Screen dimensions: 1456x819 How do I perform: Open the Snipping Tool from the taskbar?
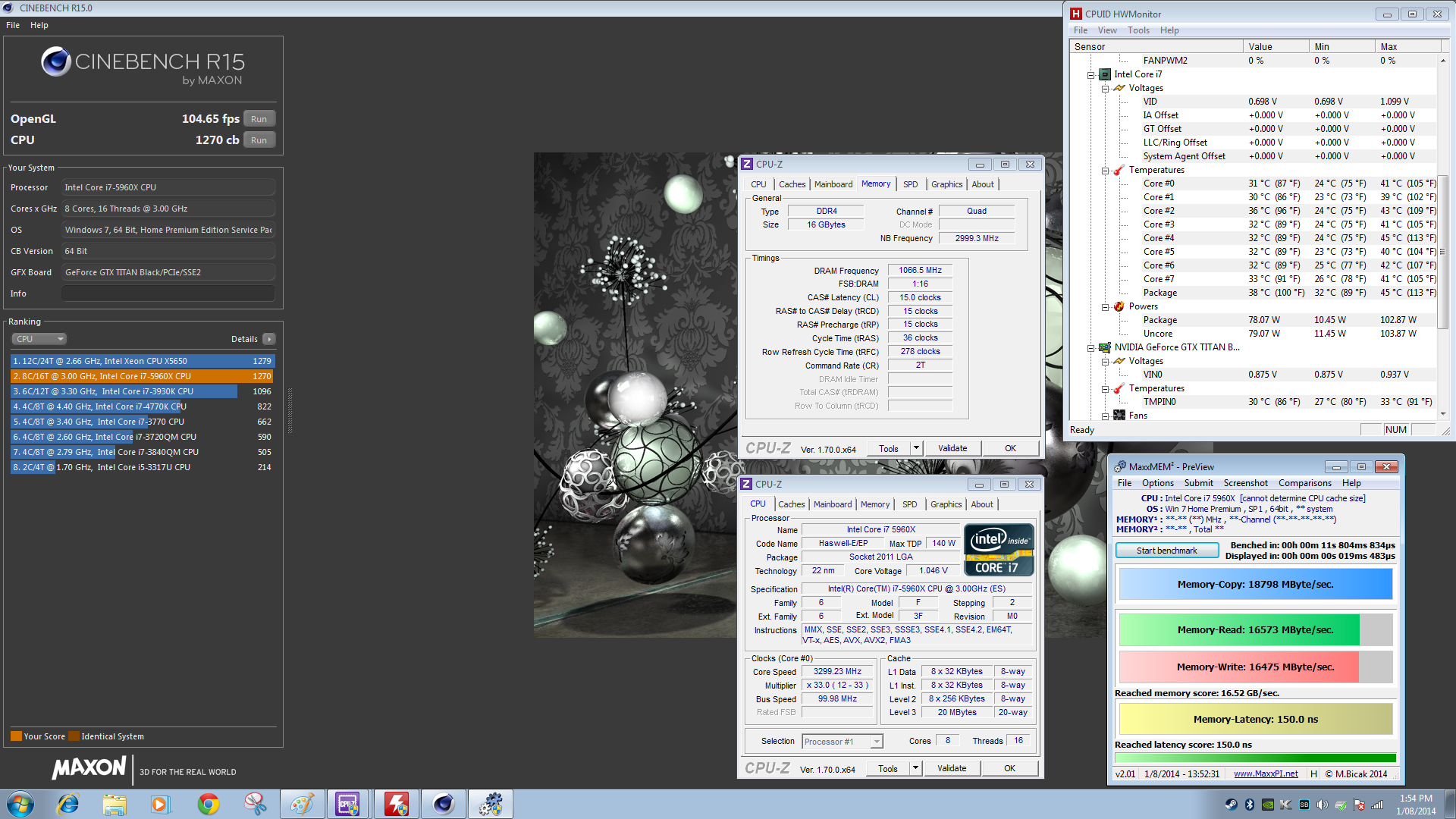256,804
